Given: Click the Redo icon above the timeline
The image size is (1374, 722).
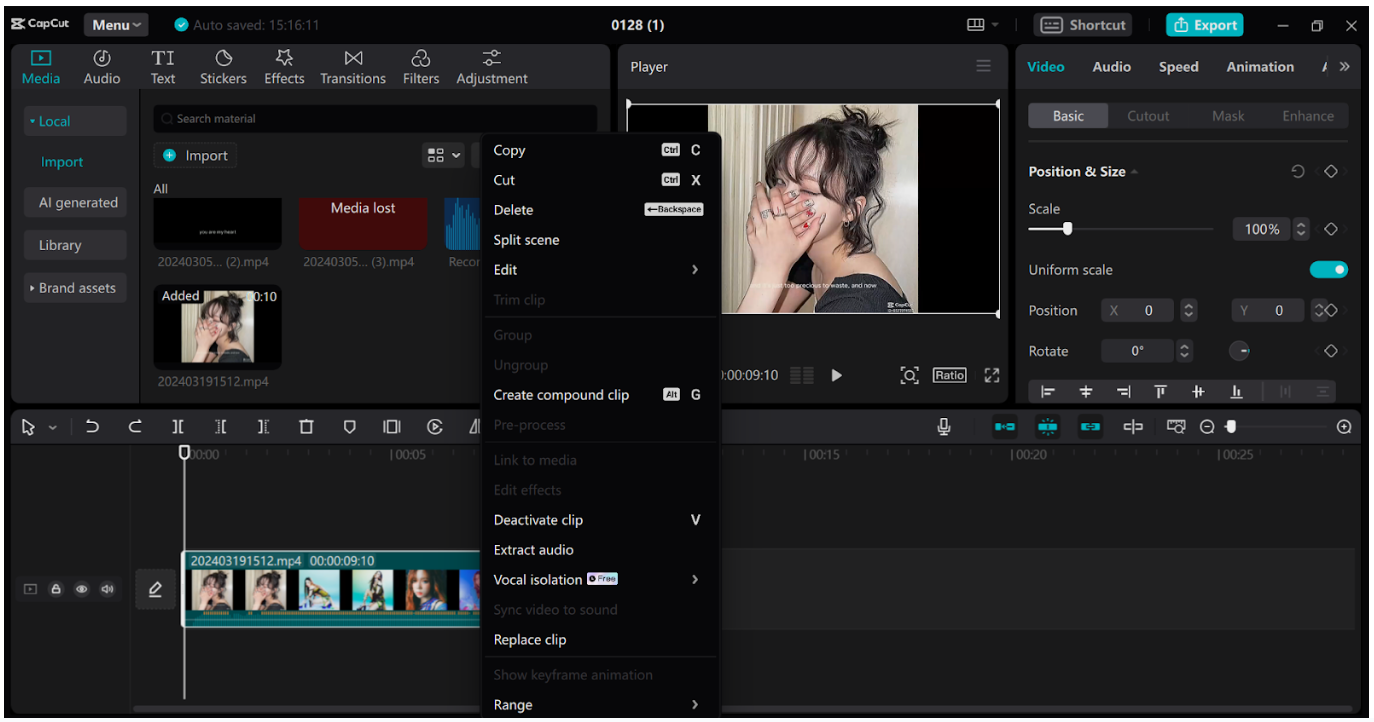Looking at the screenshot, I should tap(135, 427).
